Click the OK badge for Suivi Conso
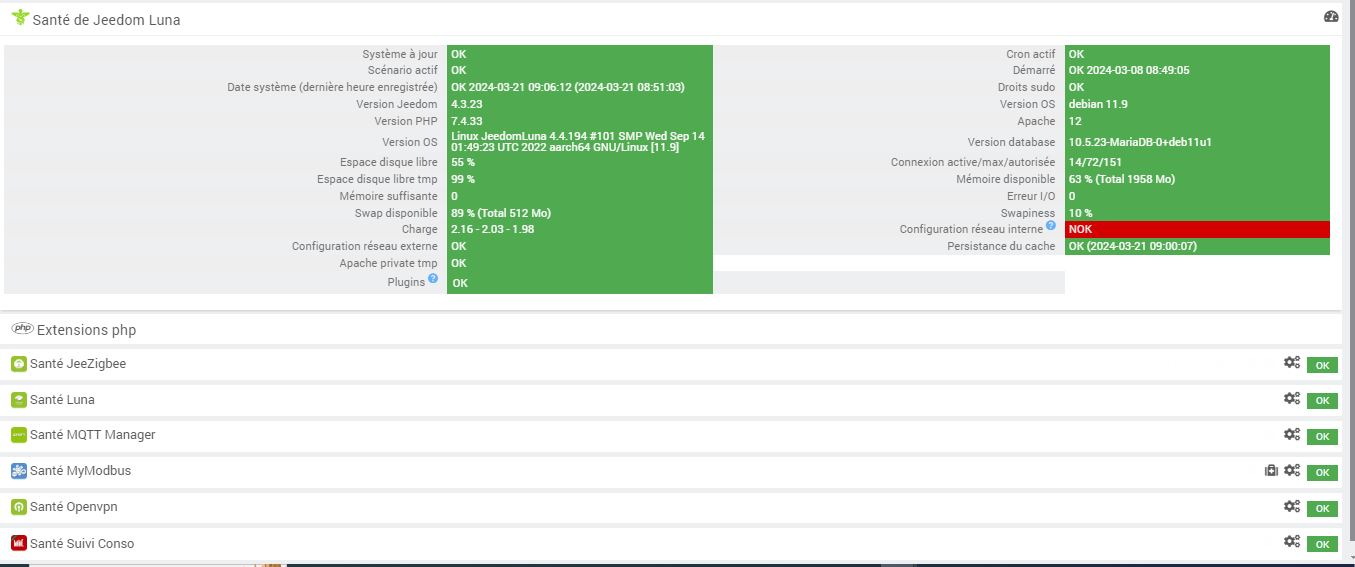Viewport: 1355px width, 567px height. [x=1322, y=544]
